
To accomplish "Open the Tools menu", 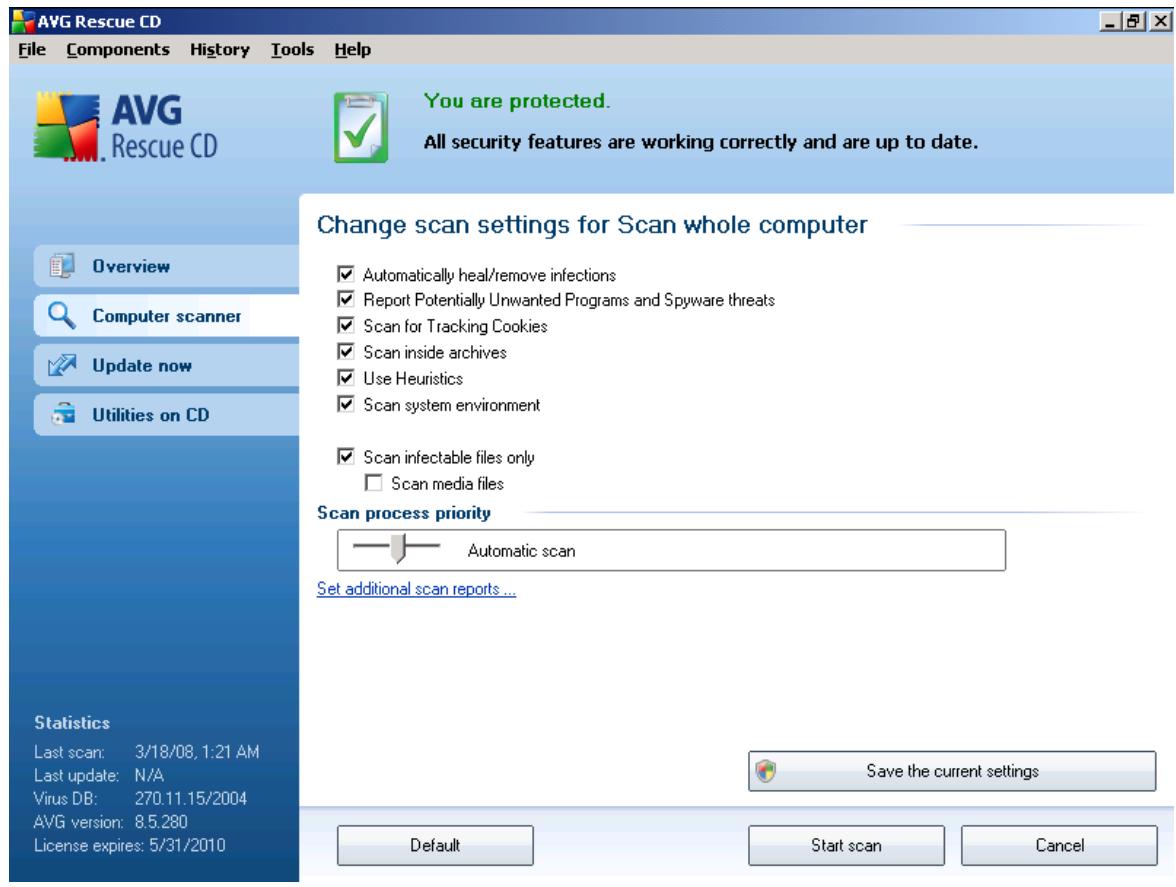I will [x=292, y=49].
